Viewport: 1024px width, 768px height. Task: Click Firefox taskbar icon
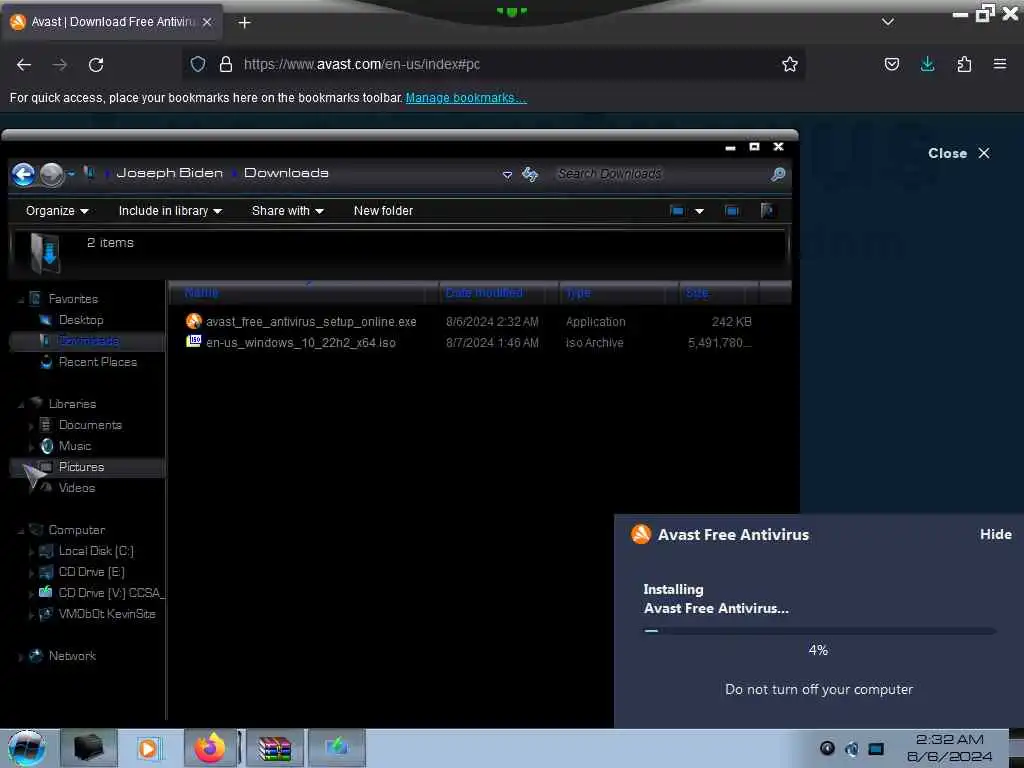tap(210, 748)
